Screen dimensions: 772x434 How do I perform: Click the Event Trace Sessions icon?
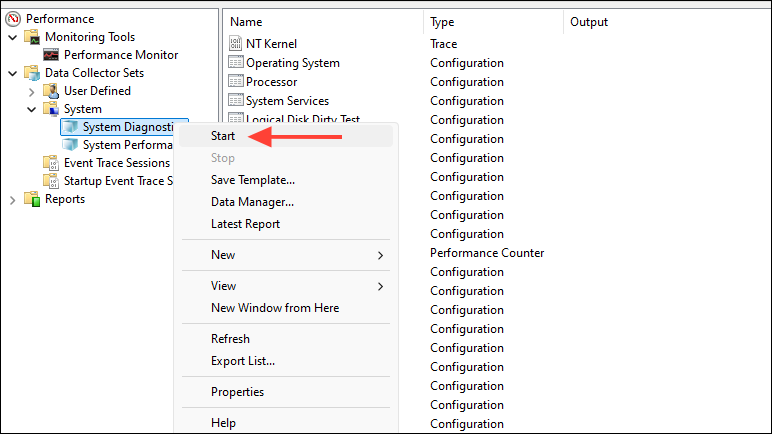click(x=52, y=163)
